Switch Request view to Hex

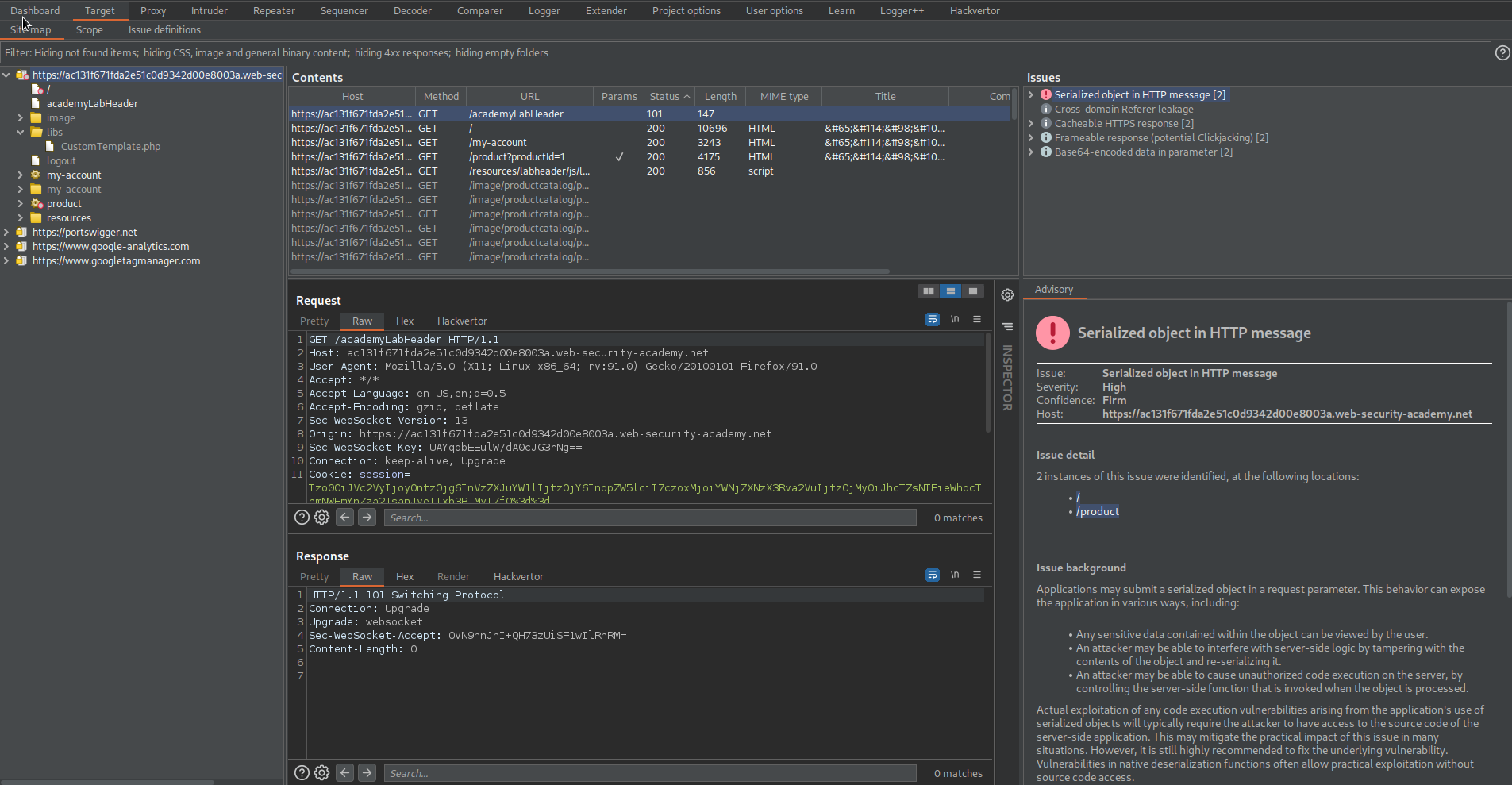405,321
